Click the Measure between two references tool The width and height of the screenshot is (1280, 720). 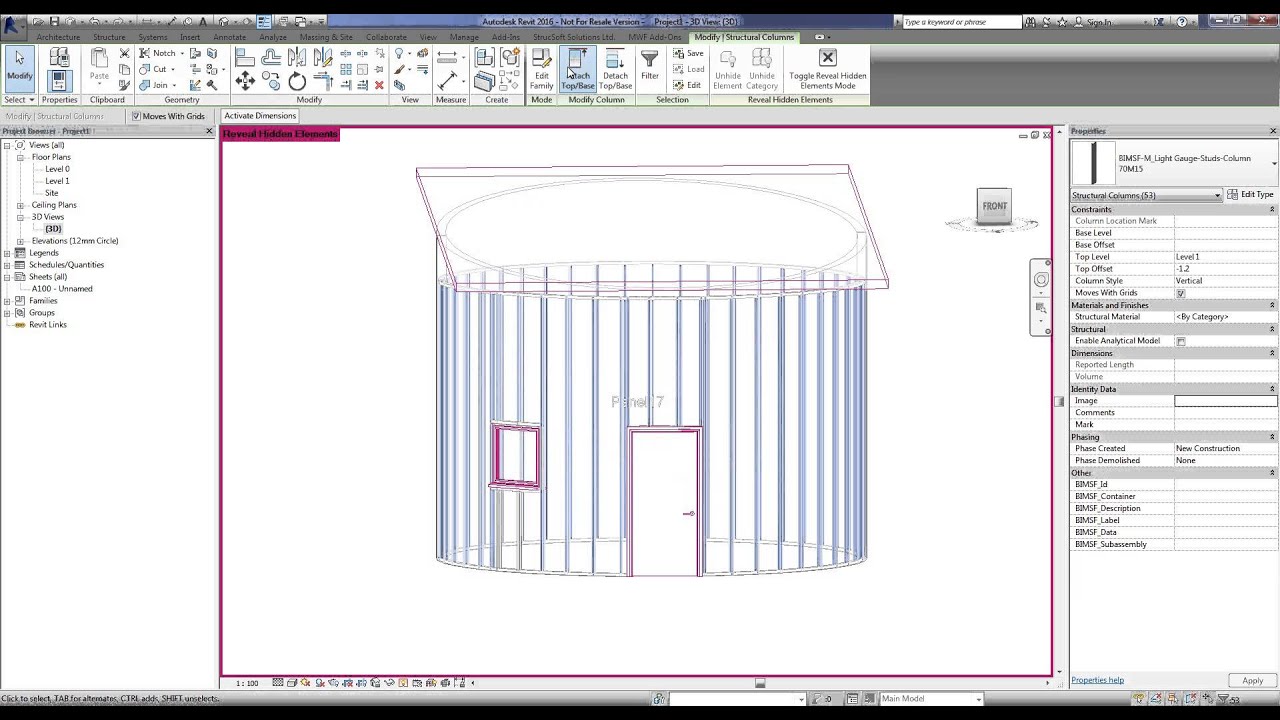(447, 56)
